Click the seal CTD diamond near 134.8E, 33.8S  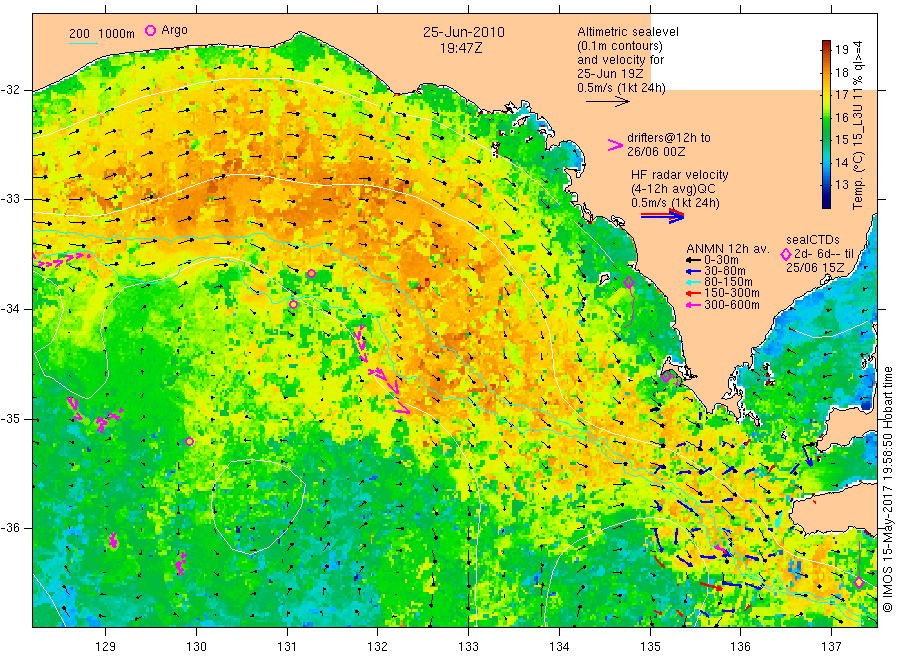tap(629, 282)
